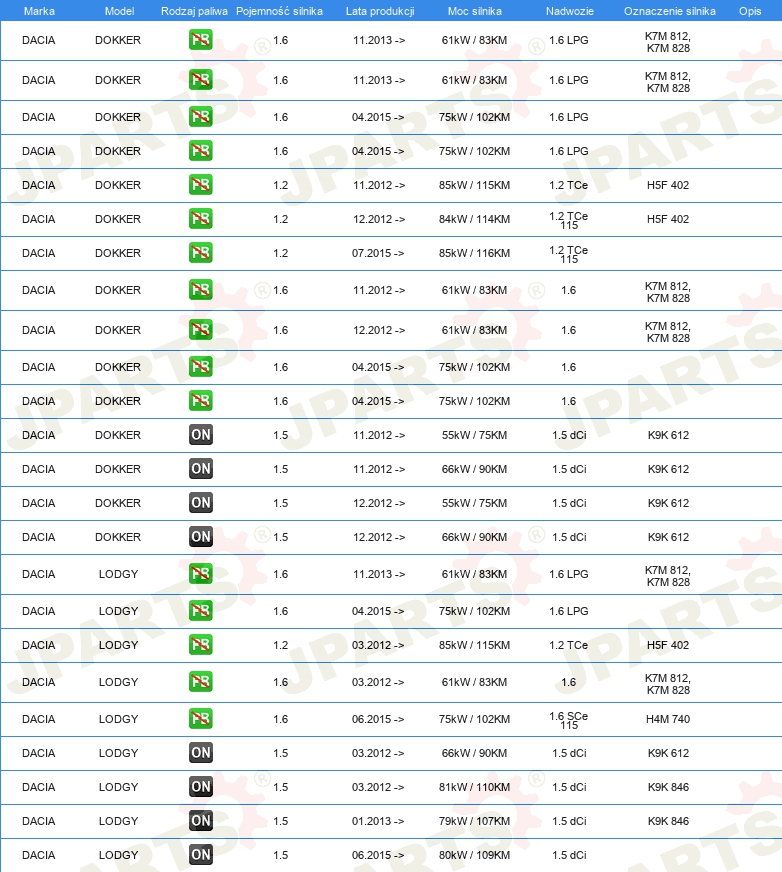The width and height of the screenshot is (782, 872).
Task: Click the diesel ON icon in the 80kW / 109KM row
Action: (x=200, y=855)
